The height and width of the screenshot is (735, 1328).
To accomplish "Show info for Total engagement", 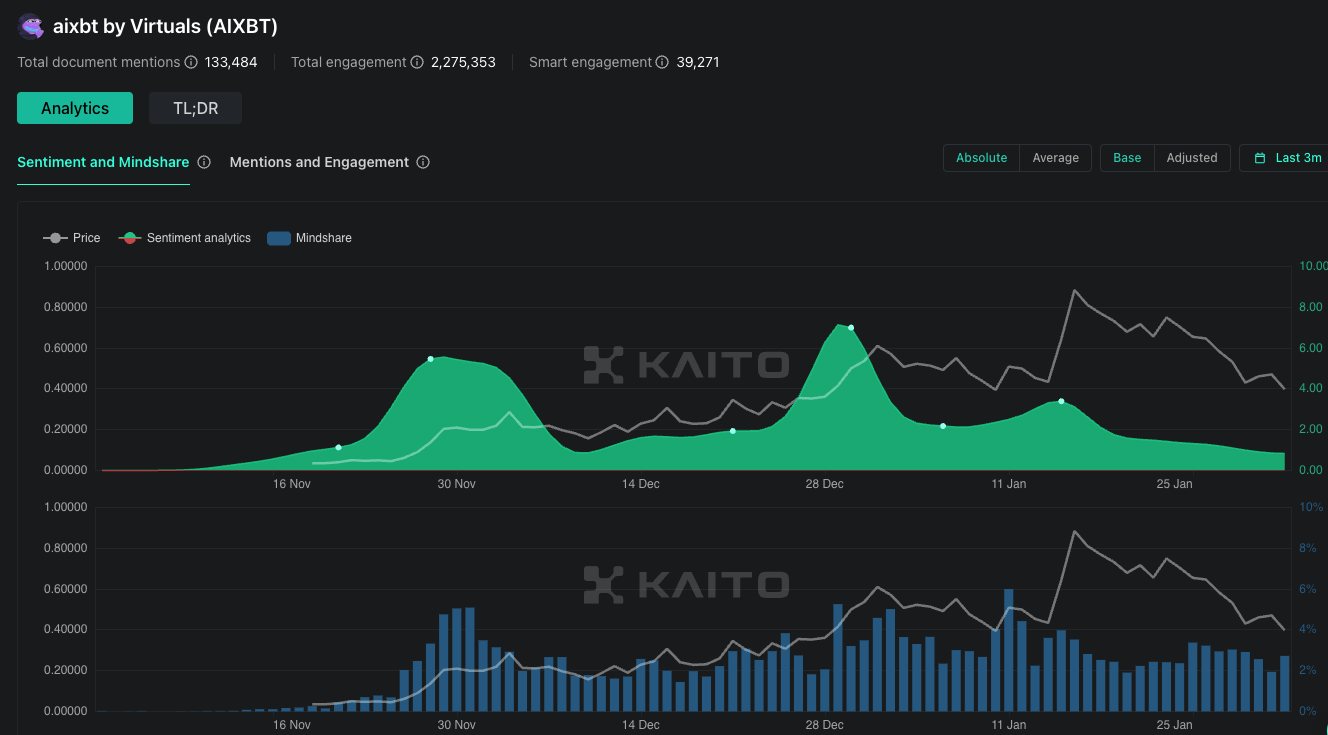I will (x=417, y=62).
